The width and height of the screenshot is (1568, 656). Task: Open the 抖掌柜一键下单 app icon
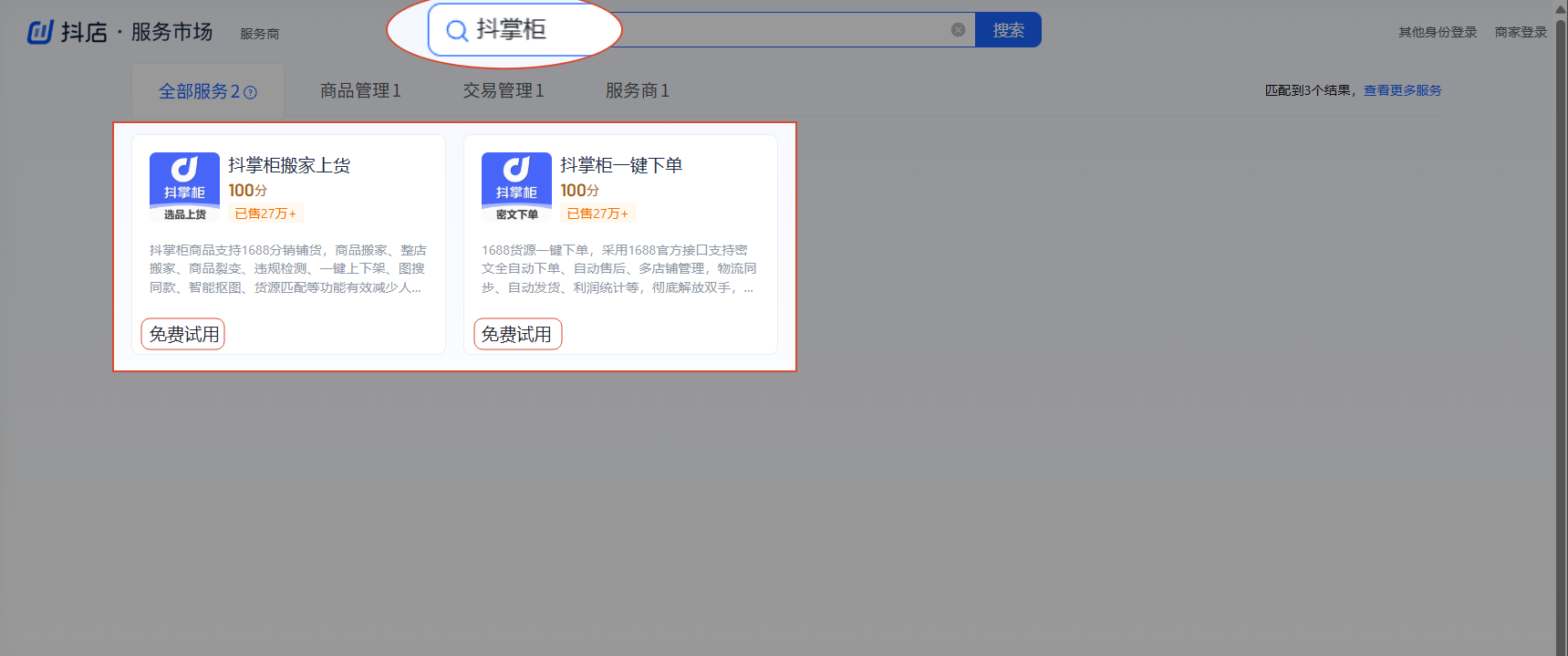[x=516, y=187]
